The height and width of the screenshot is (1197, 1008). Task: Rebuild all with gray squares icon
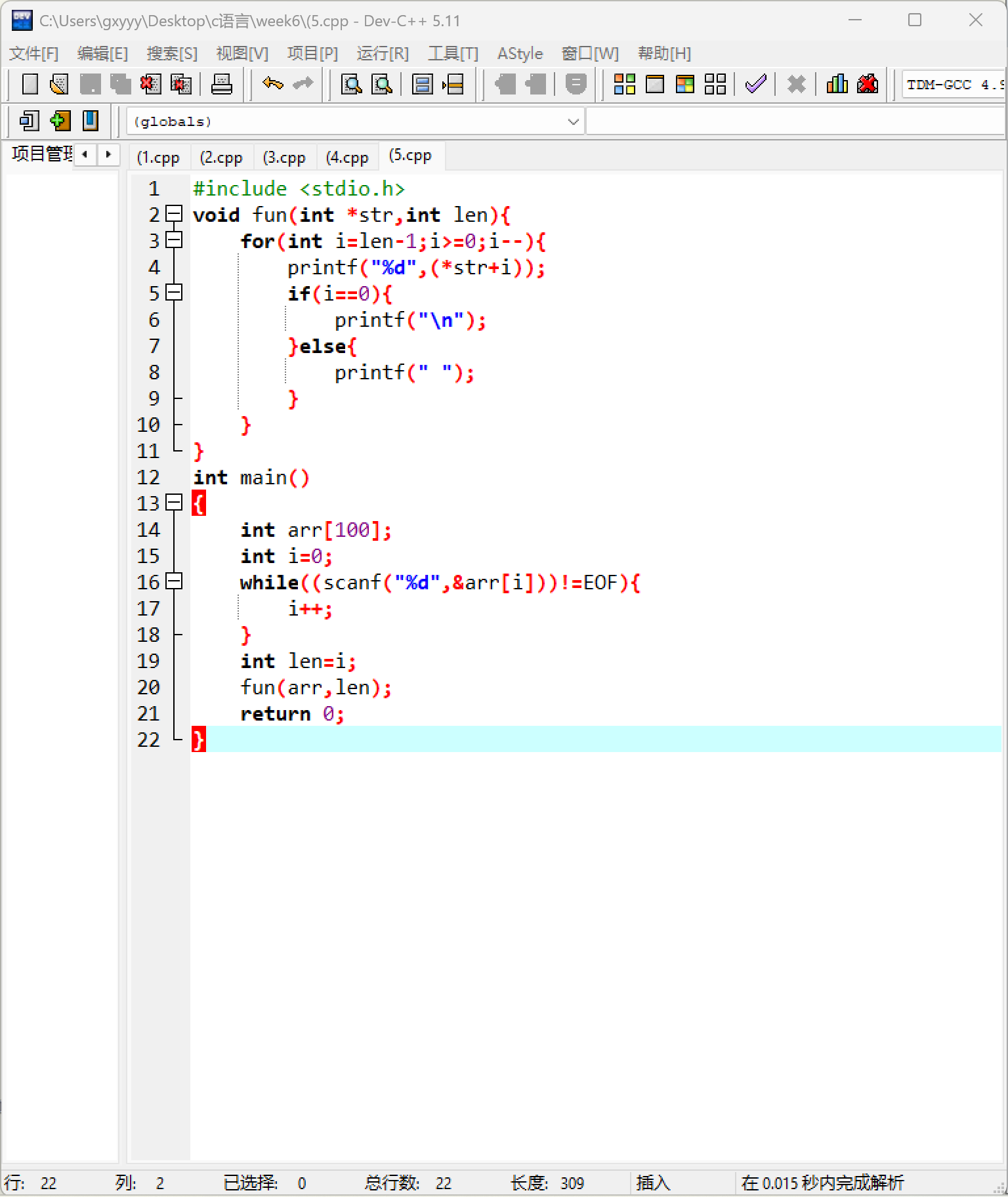(715, 84)
